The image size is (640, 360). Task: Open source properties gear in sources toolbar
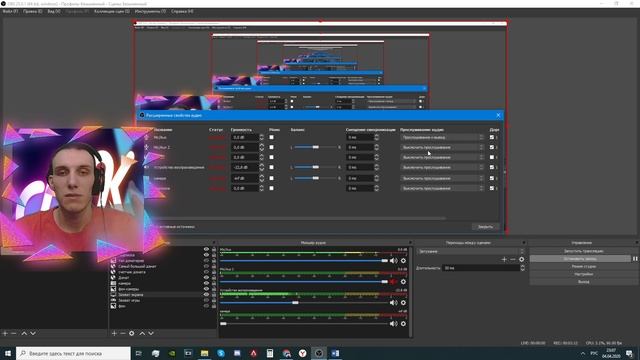click(131, 333)
